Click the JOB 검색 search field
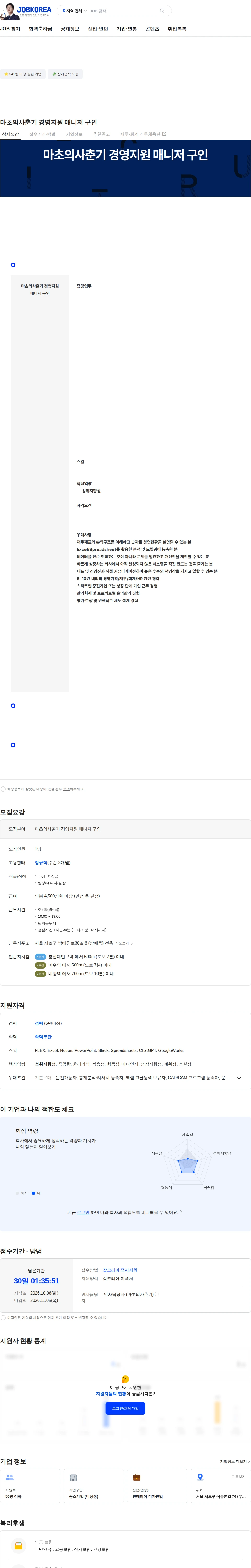The height and width of the screenshot is (1568, 251). click(x=123, y=11)
